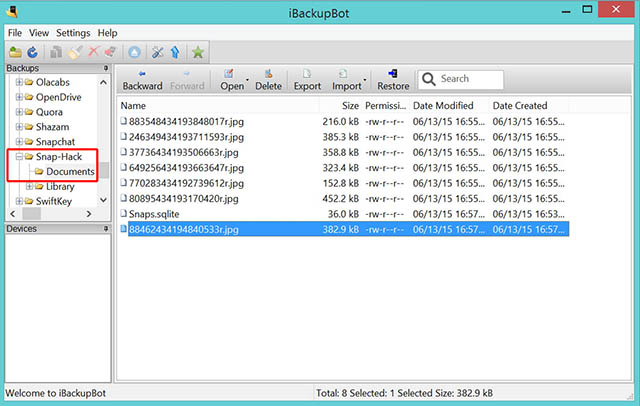Pin the Backups panel

106,68
